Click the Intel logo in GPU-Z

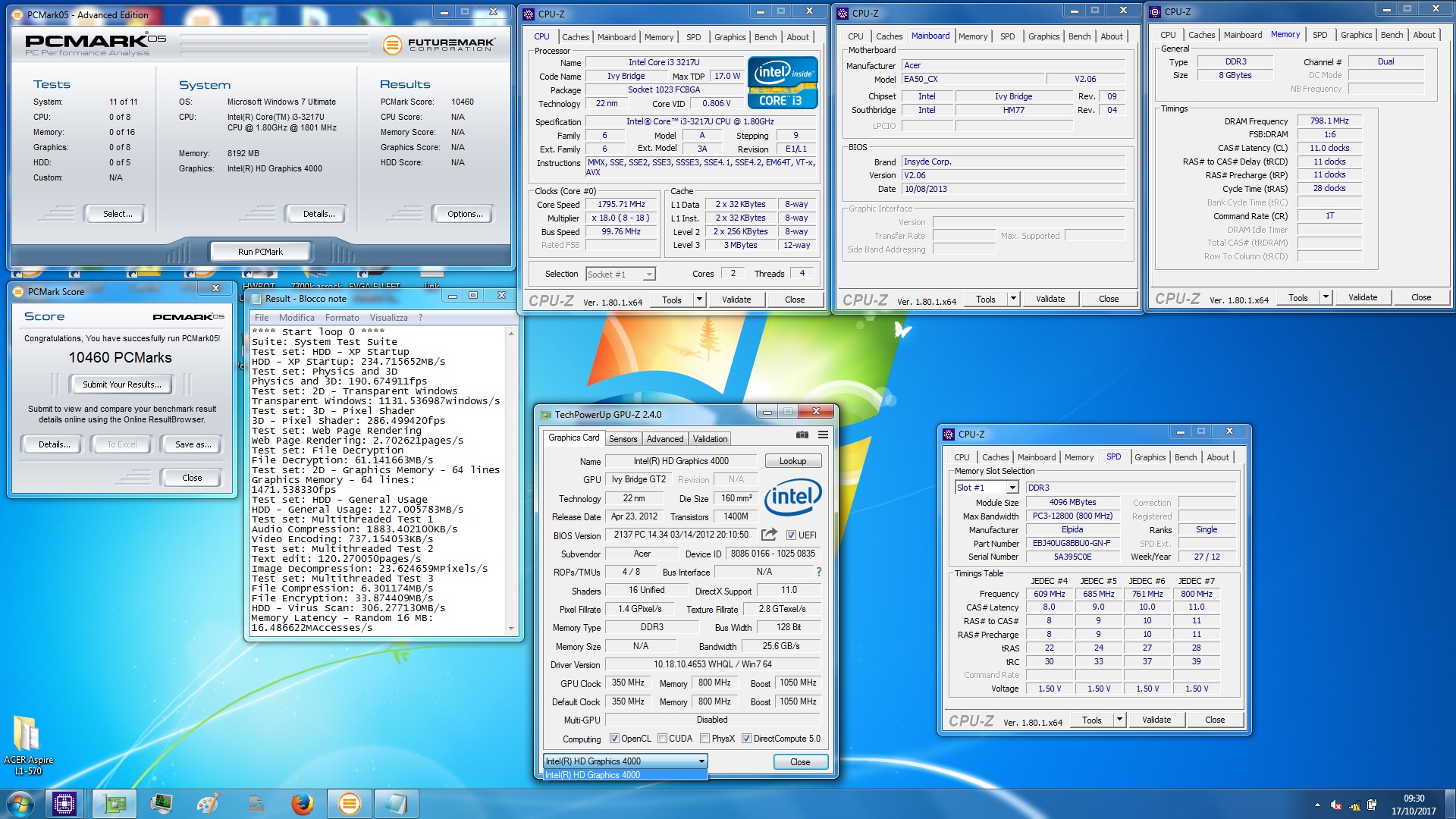[792, 497]
